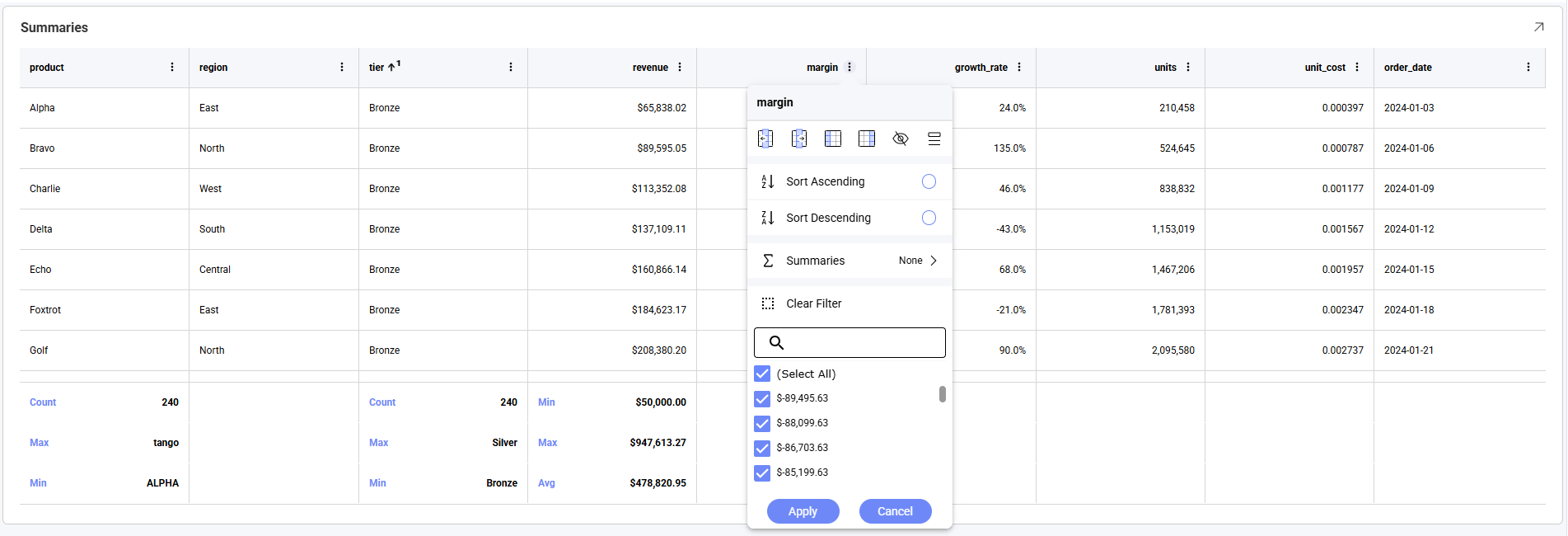This screenshot has width=1568, height=536.
Task: Click the filter list scrollbar thumb
Action: 943,394
